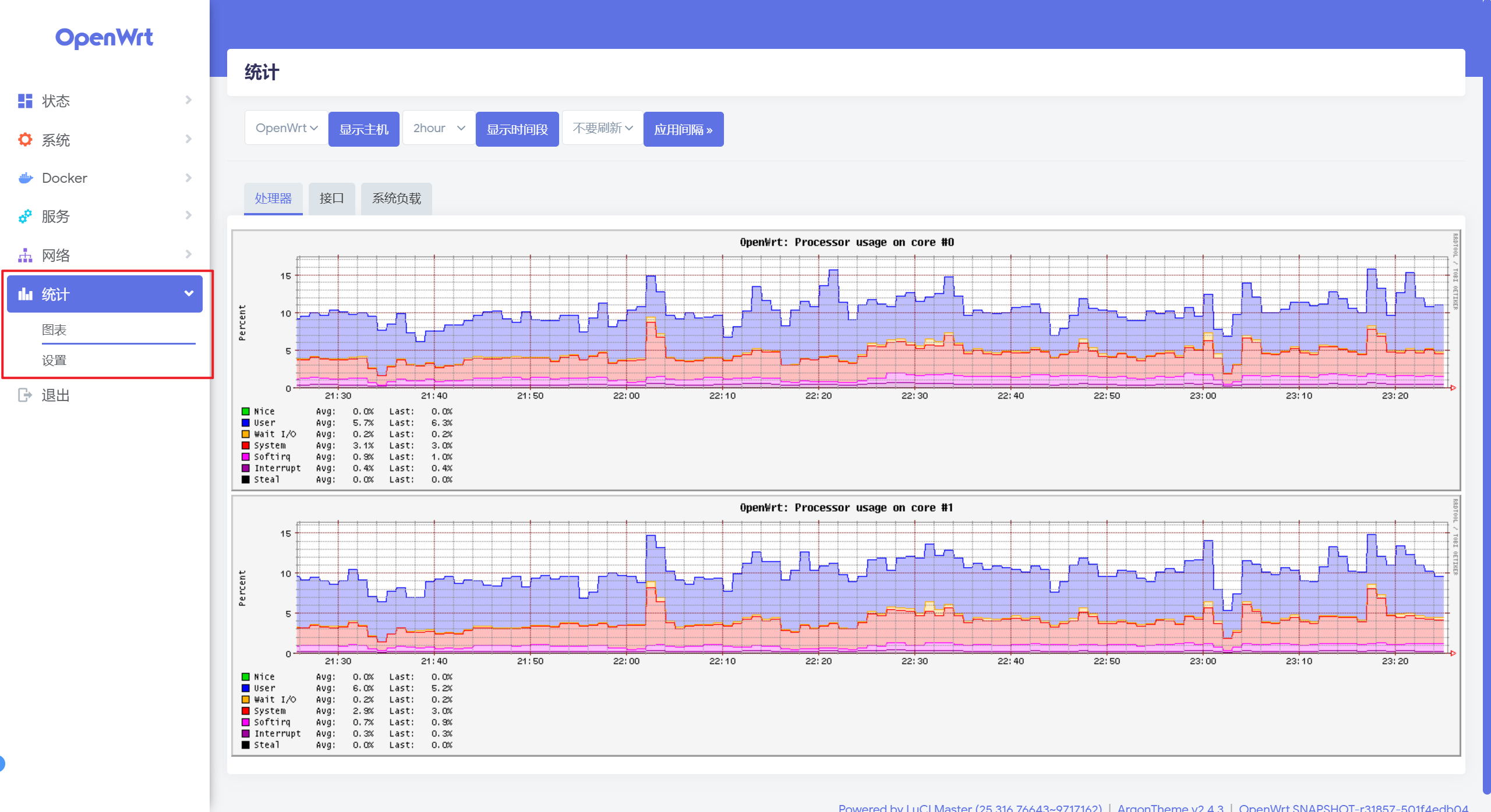Click the blue User legend swatch for core #0
1491x812 pixels.
point(246,423)
